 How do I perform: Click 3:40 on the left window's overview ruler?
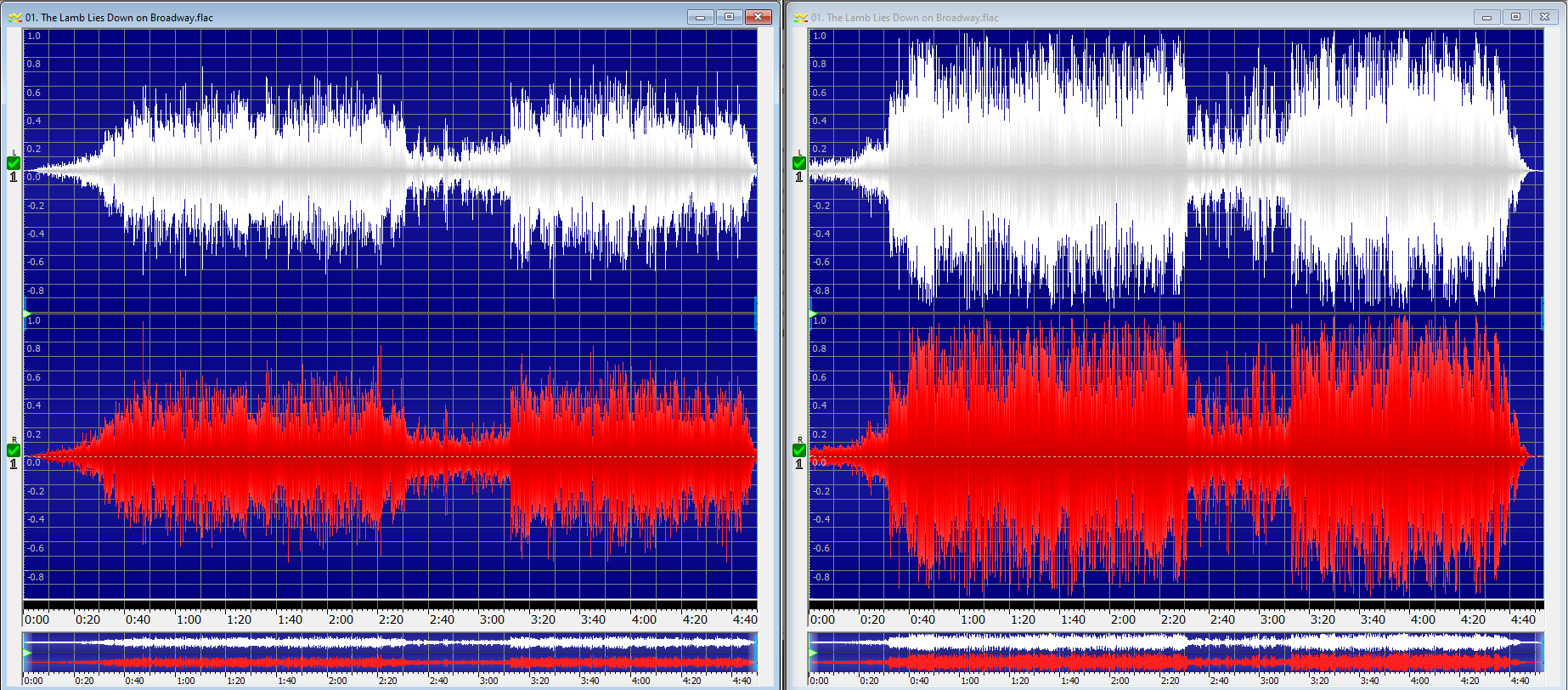(589, 681)
